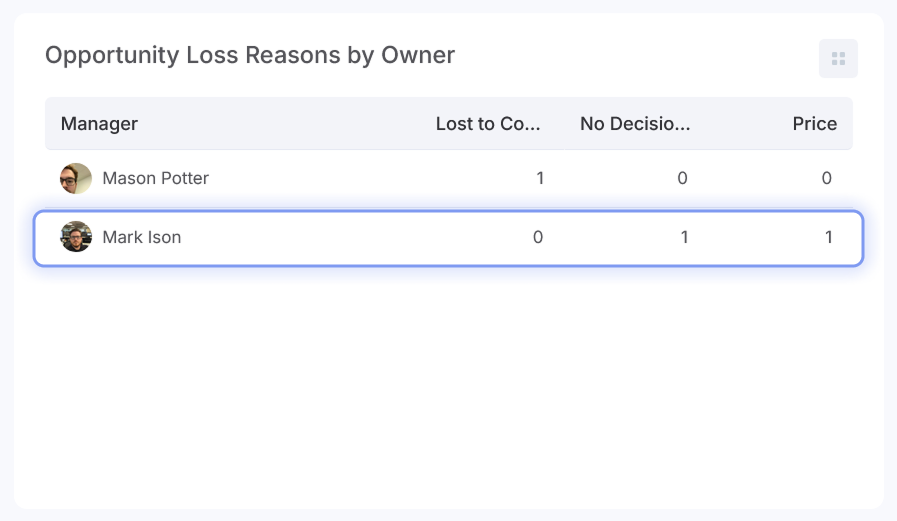Click the grid view icon button
The image size is (897, 521).
coord(838,58)
